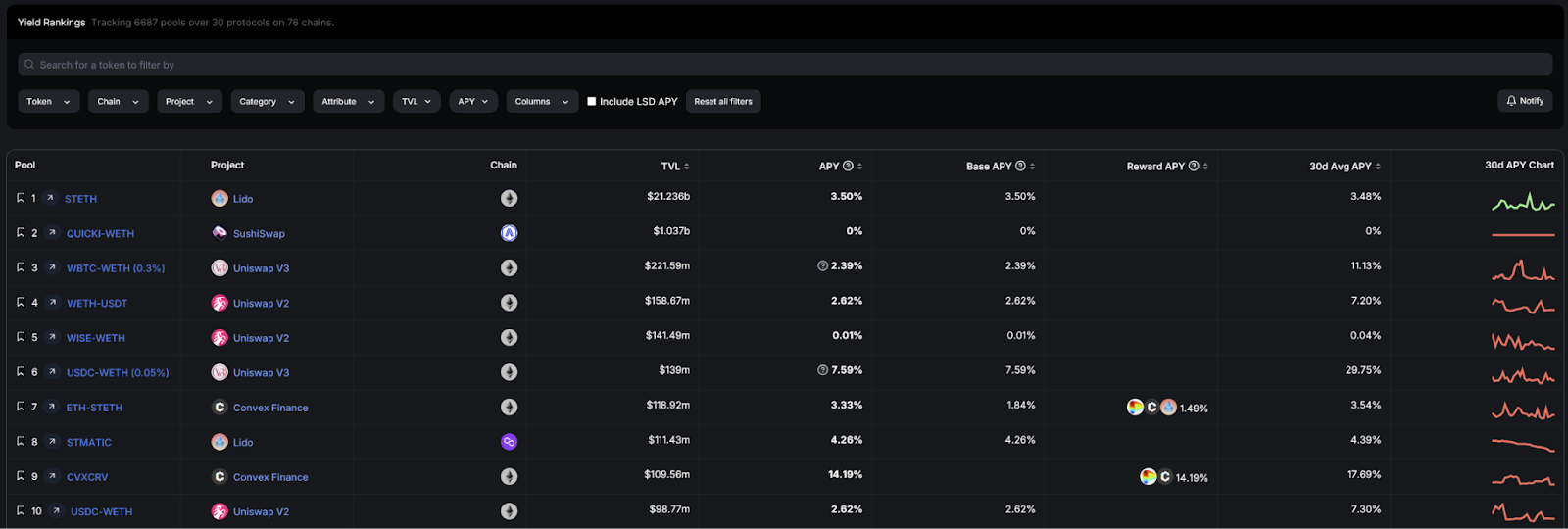Screen dimensions: 1568x529
Task: Click reward token icons in CVXCRV row
Action: point(1155,476)
